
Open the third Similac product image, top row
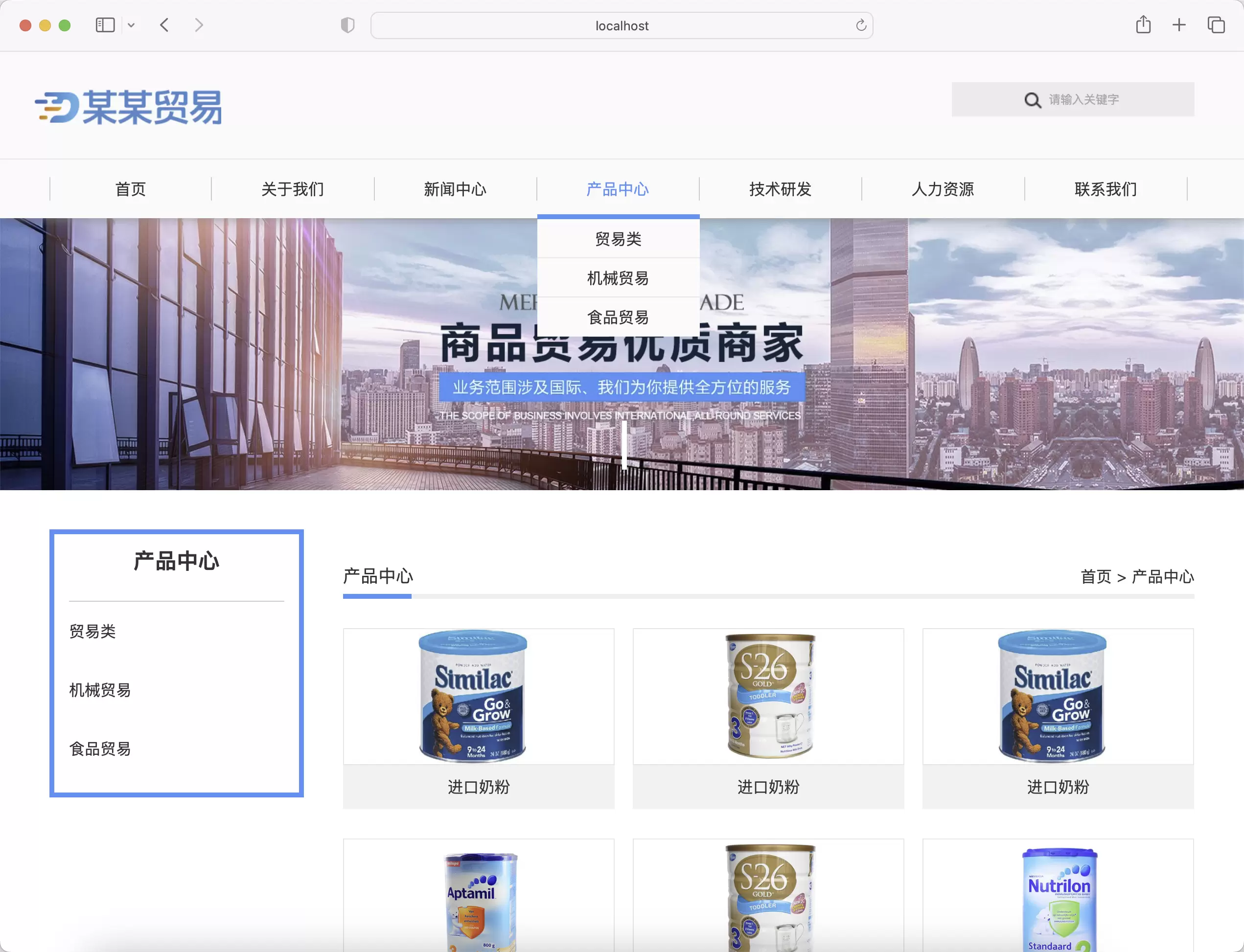pos(1058,697)
